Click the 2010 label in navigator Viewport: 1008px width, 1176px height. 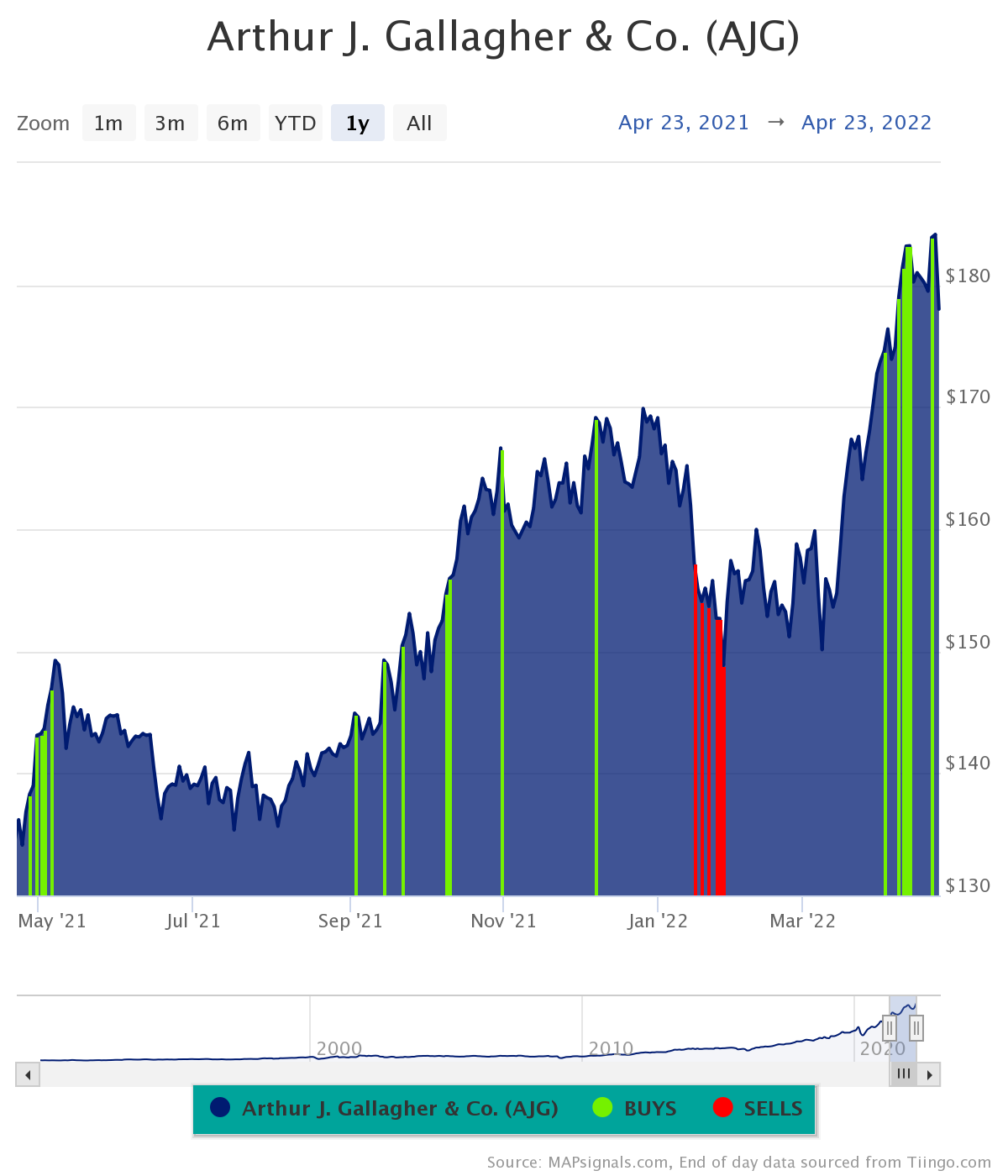coord(611,1048)
